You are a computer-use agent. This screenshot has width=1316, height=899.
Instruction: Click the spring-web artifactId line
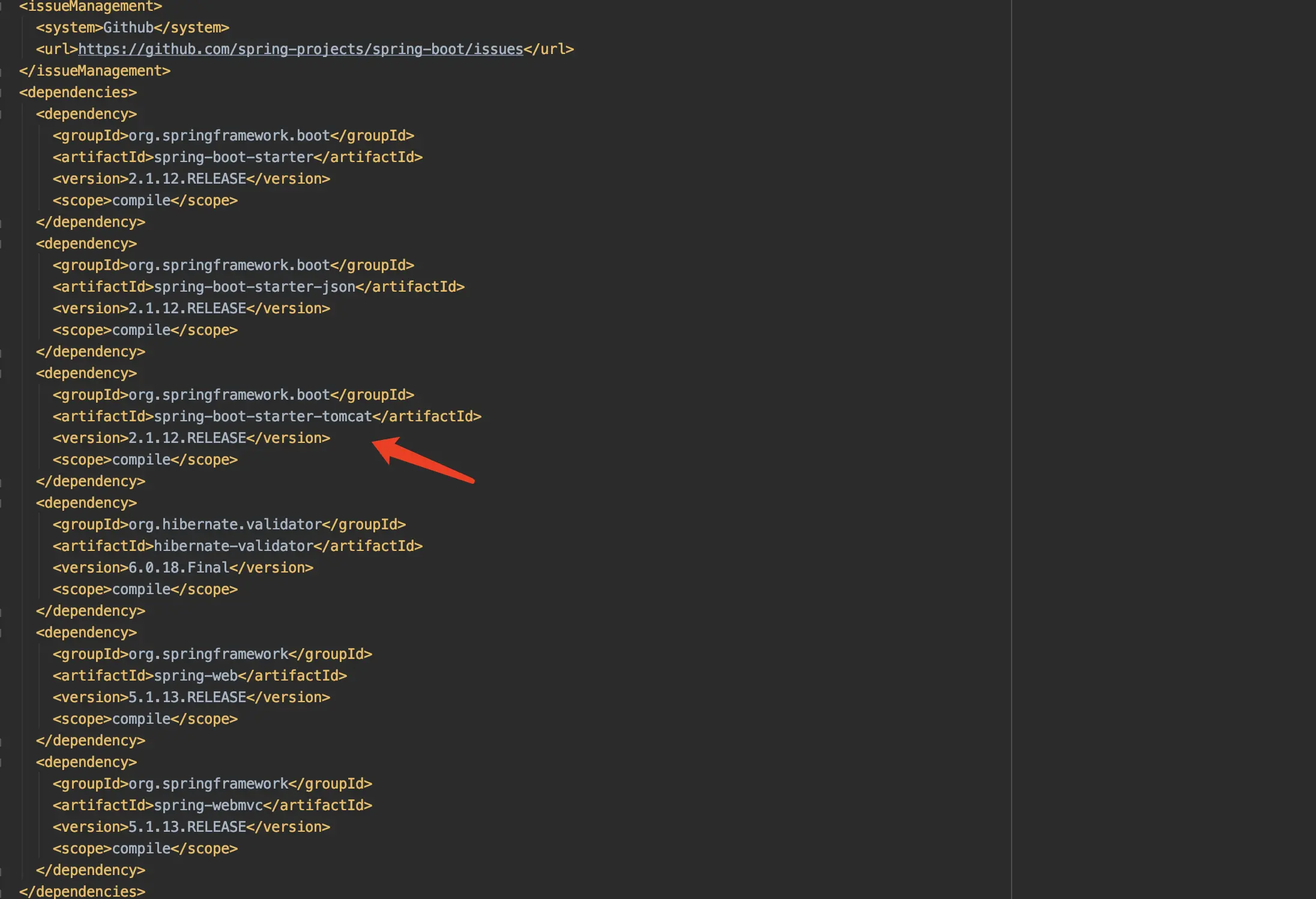(199, 676)
